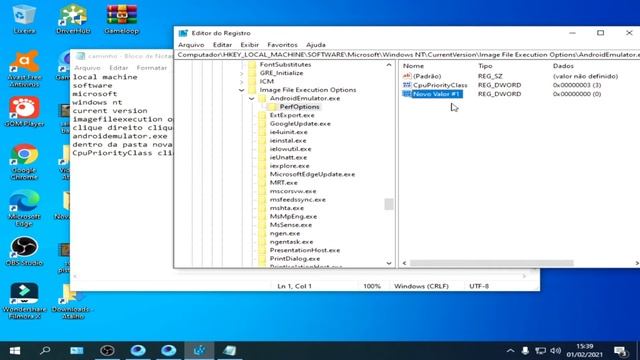Image resolution: width=640 pixels, height=360 pixels.
Task: Open taskbar search magnifier
Action: pos(45,351)
